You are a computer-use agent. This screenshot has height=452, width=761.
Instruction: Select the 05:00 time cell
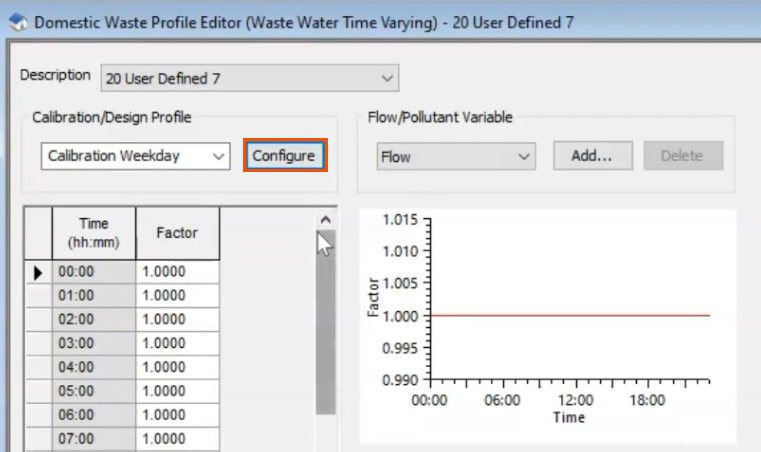pos(94,390)
